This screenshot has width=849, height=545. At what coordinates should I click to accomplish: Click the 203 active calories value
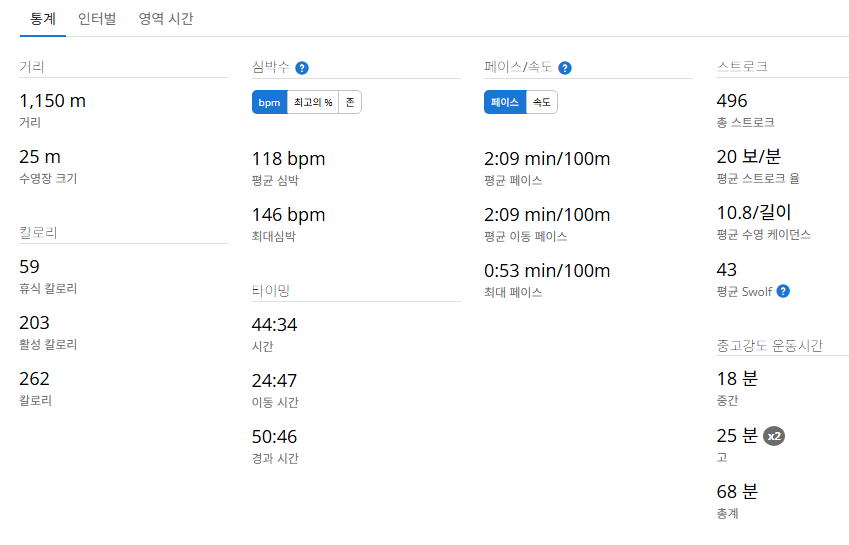point(34,323)
